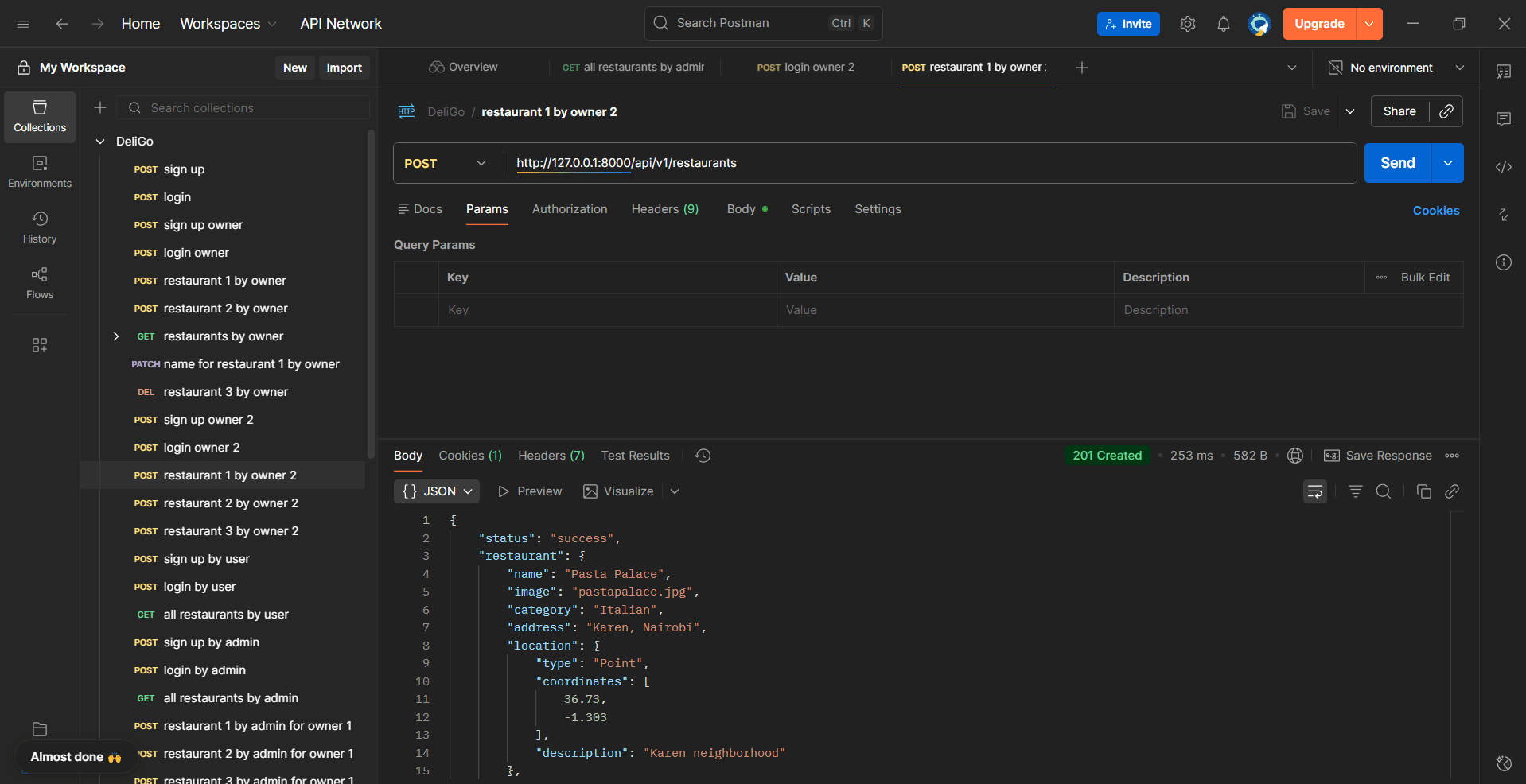The width and height of the screenshot is (1526, 784).
Task: Click the query param Key field
Action: point(607,310)
